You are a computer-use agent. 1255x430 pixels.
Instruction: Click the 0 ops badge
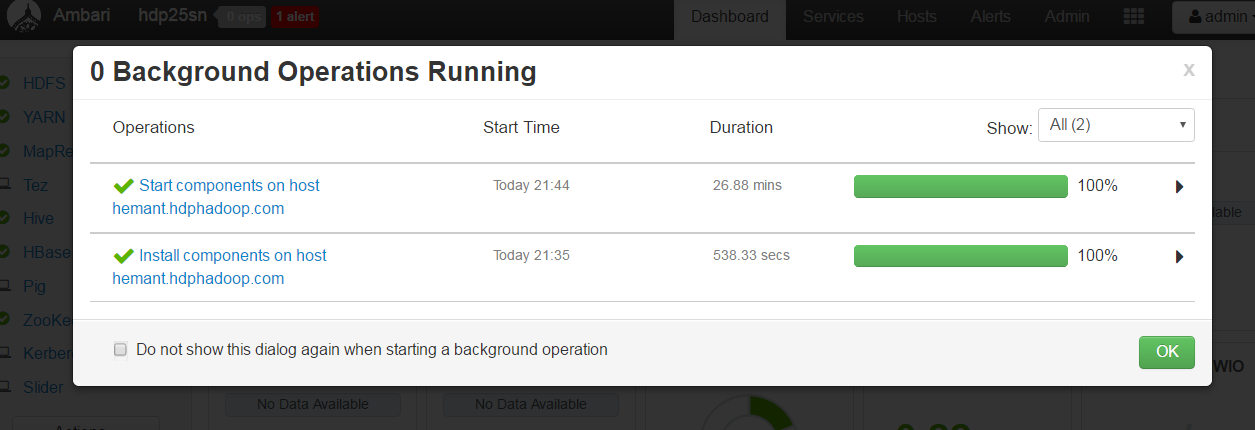point(241,17)
